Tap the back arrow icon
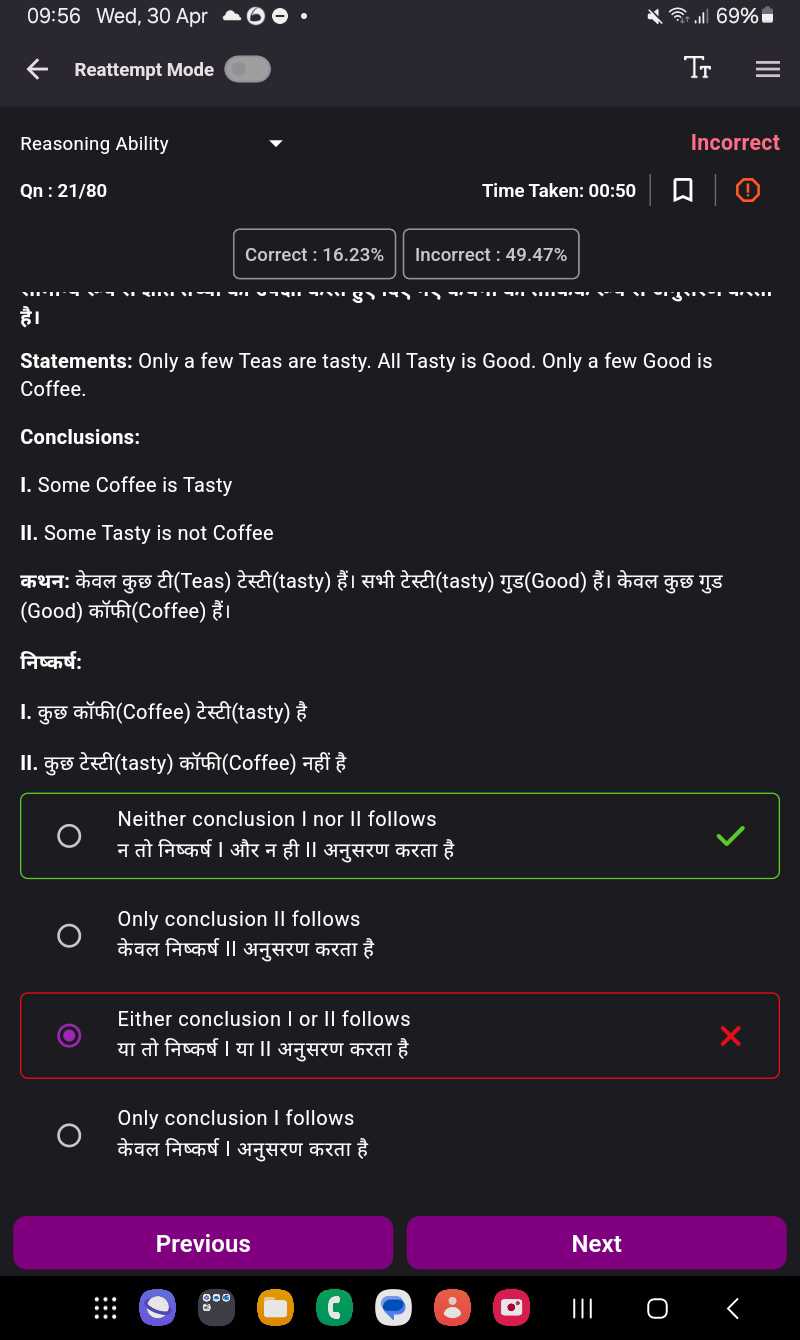Screen dimensions: 800x1340 (37, 69)
